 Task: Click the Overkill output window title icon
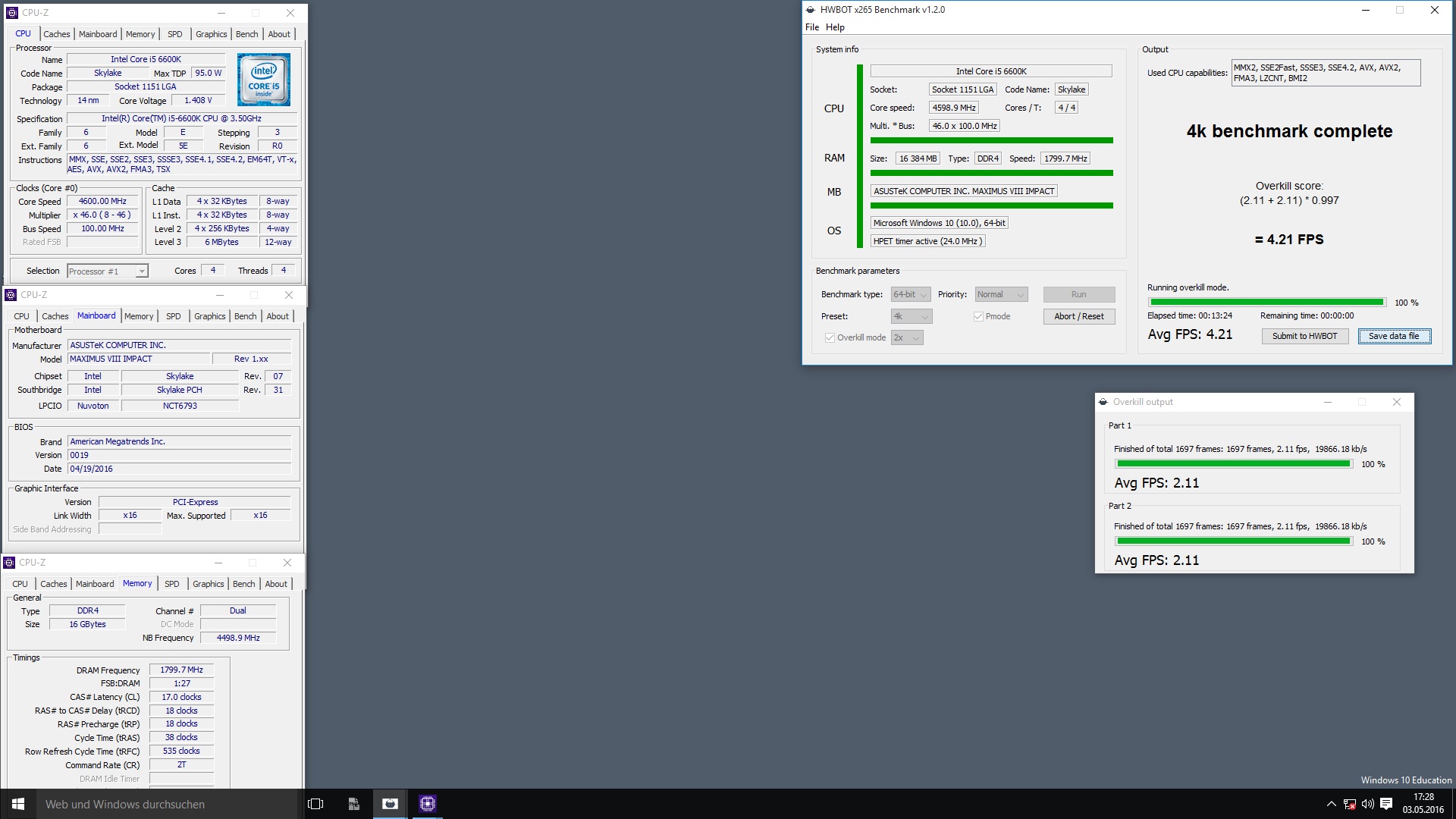point(1103,402)
